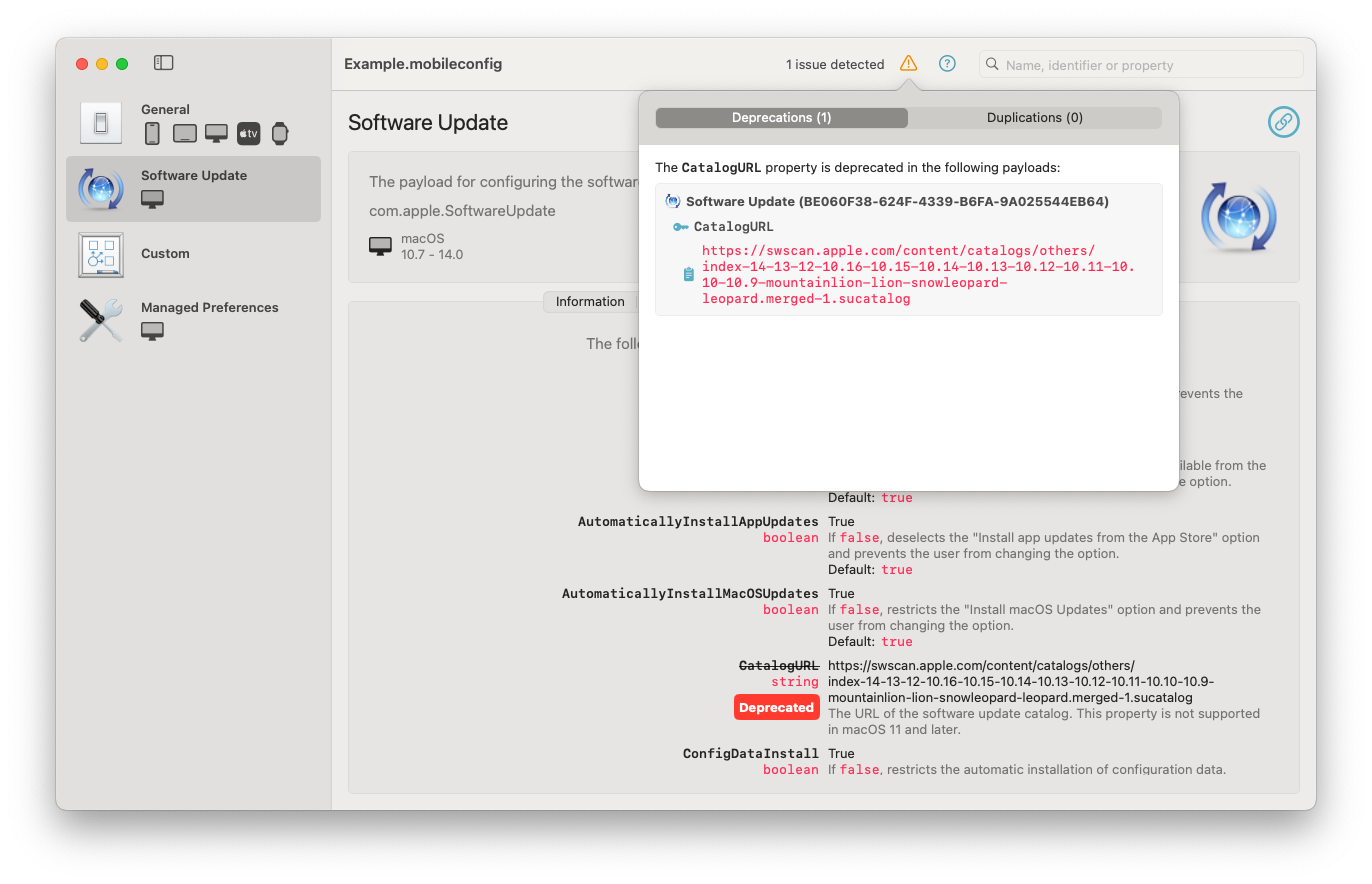Click the ConfigDataInstall property name
Screen dimensions: 1372x884
751,754
